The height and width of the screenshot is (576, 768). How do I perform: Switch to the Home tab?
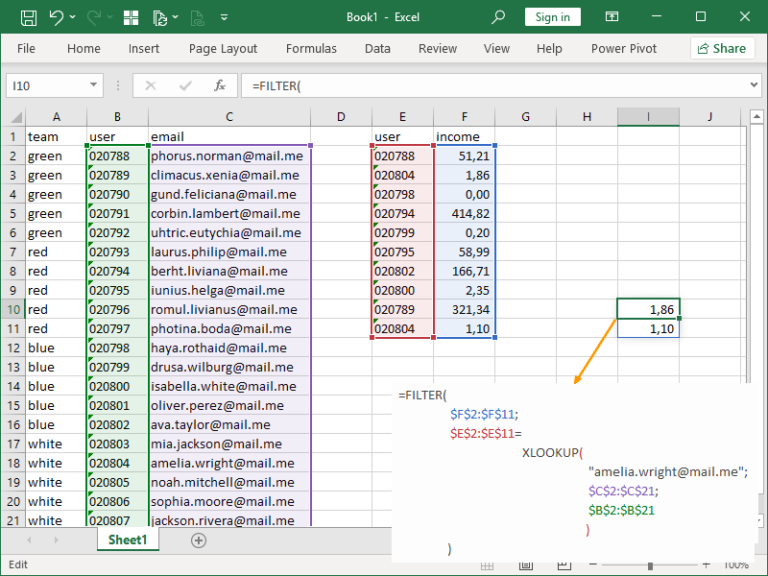[84, 48]
